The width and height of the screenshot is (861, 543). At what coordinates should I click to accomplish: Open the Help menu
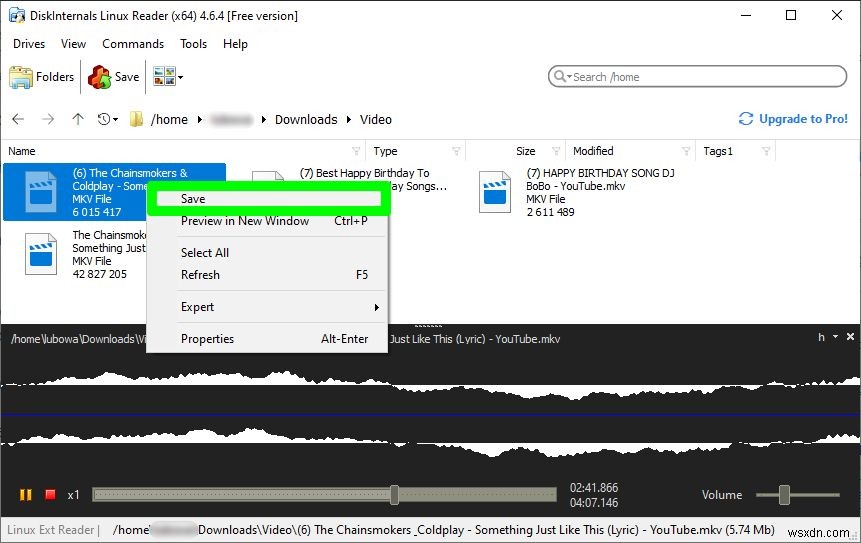point(235,44)
